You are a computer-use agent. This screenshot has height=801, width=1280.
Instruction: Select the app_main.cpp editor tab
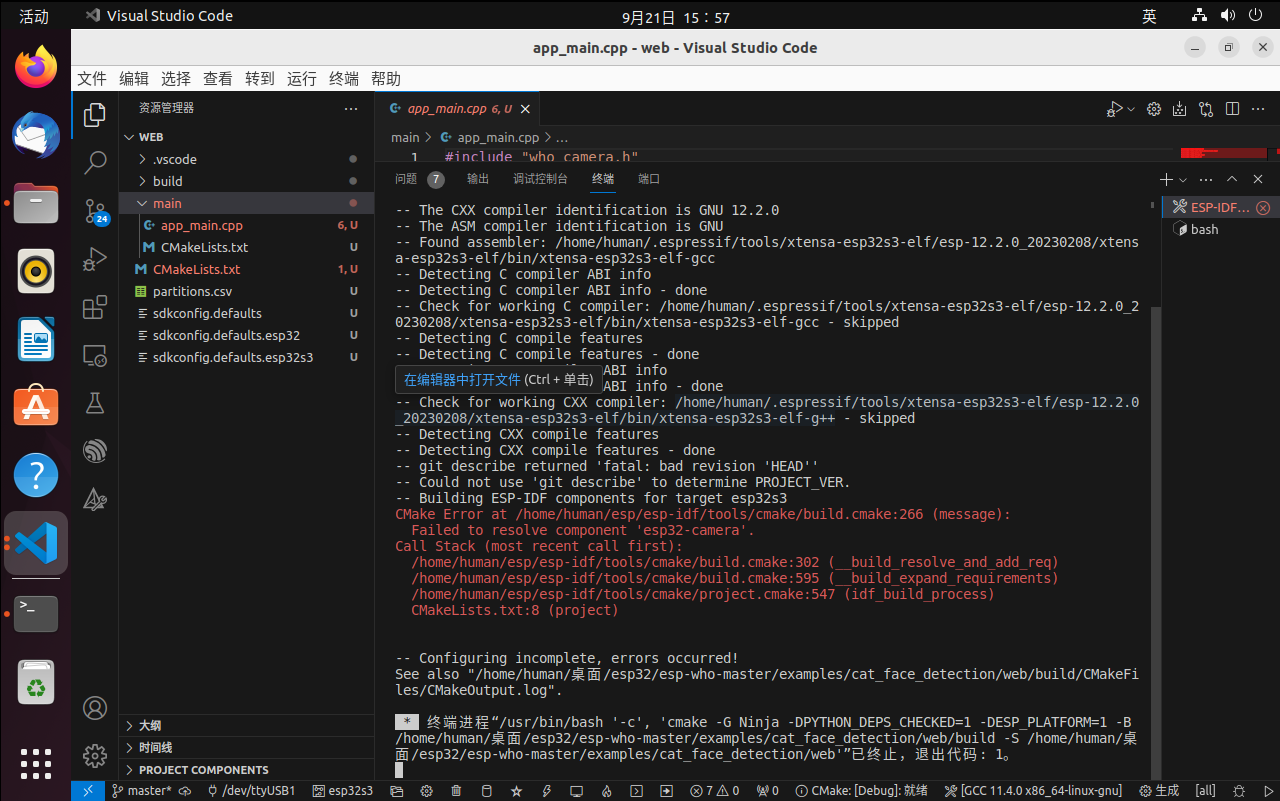click(x=458, y=109)
